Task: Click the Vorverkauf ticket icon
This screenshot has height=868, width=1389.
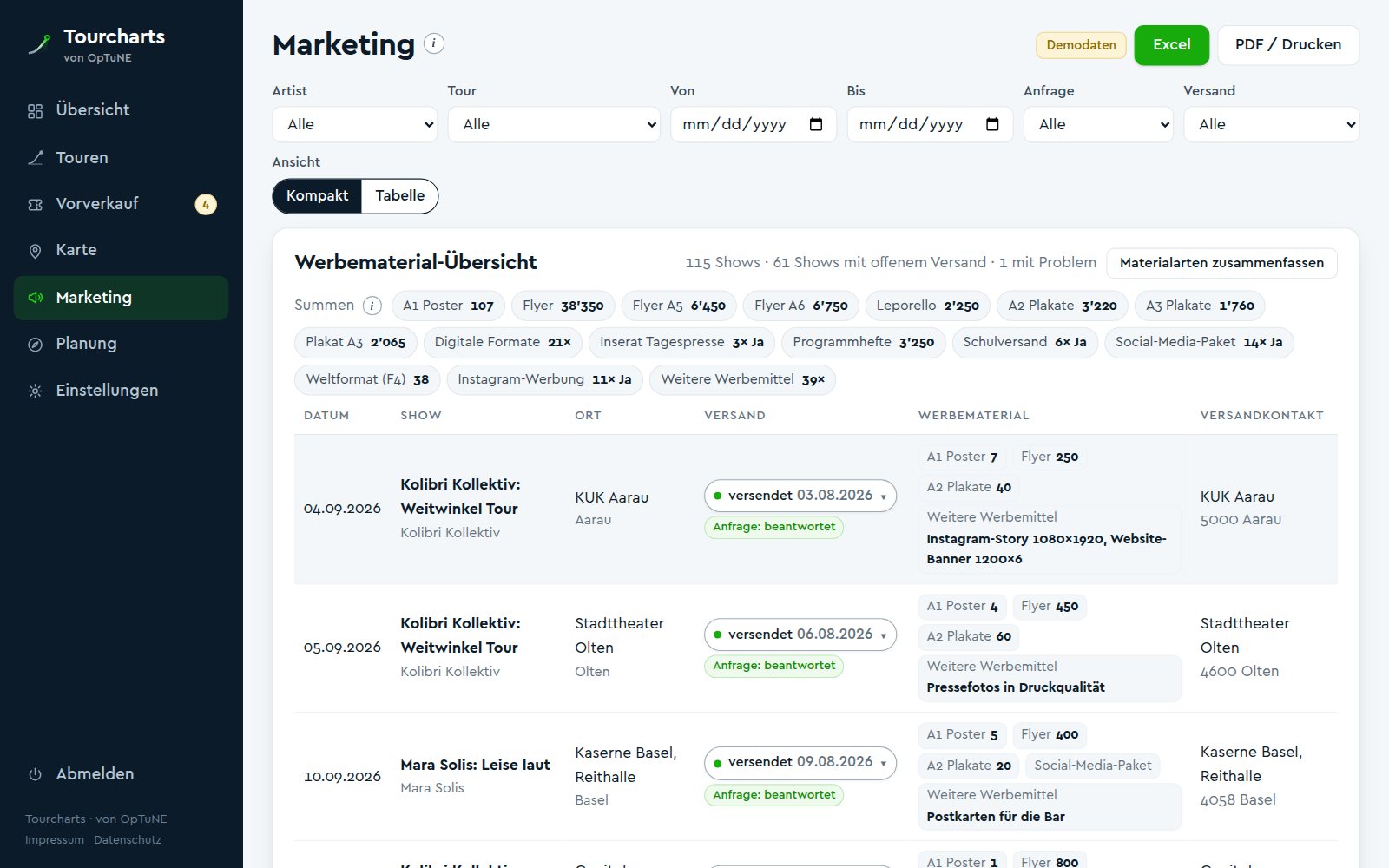Action: [36, 205]
